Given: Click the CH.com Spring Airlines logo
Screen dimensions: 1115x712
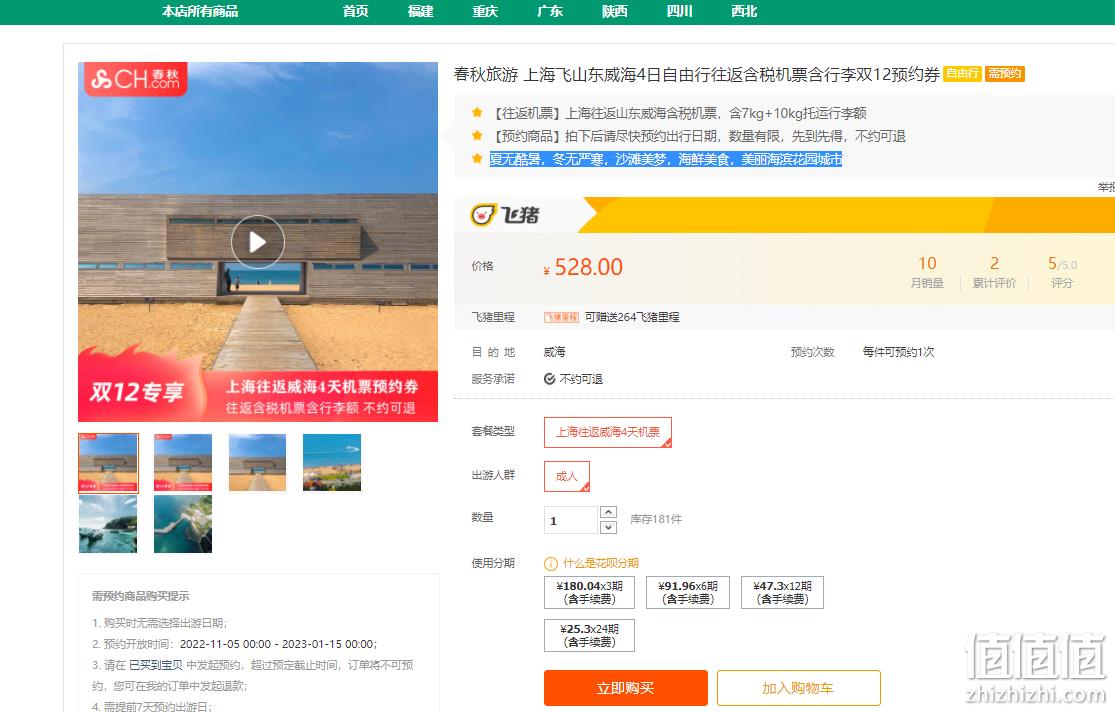Looking at the screenshot, I should tap(136, 78).
